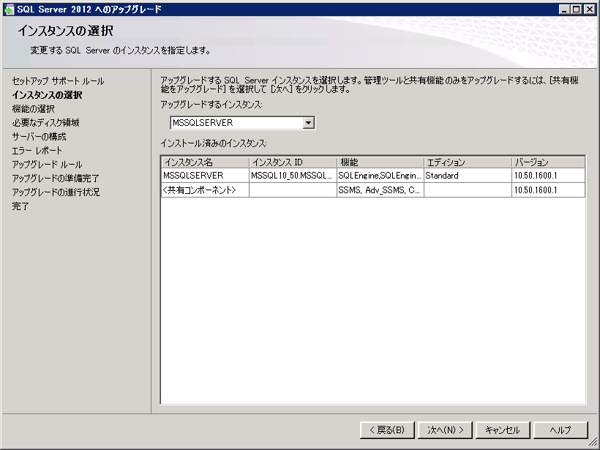The image size is (600, 450).
Task: Click the キャンセル button
Action: (503, 430)
